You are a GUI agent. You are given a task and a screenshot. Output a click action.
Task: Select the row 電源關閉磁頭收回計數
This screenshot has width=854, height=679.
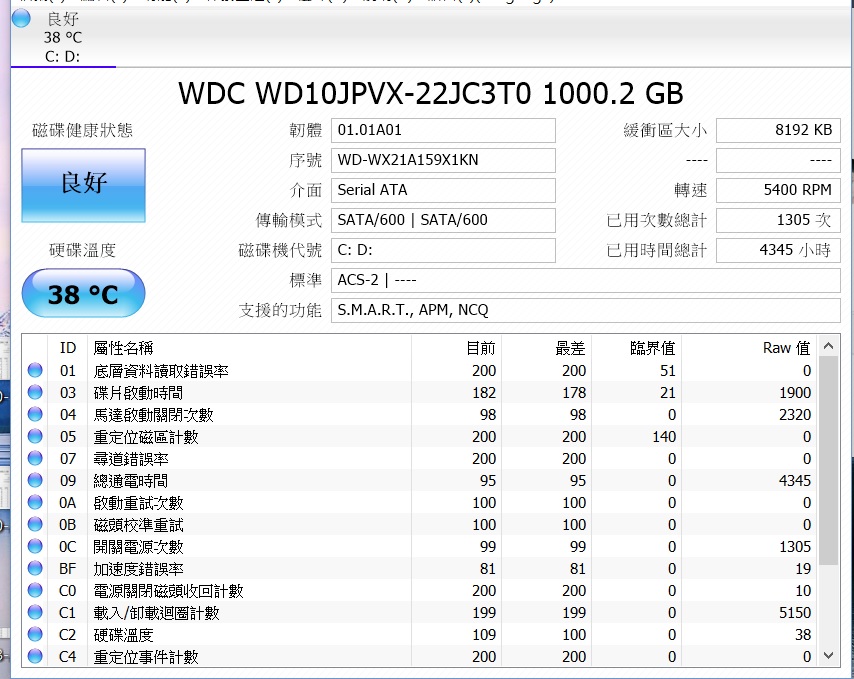point(420,591)
